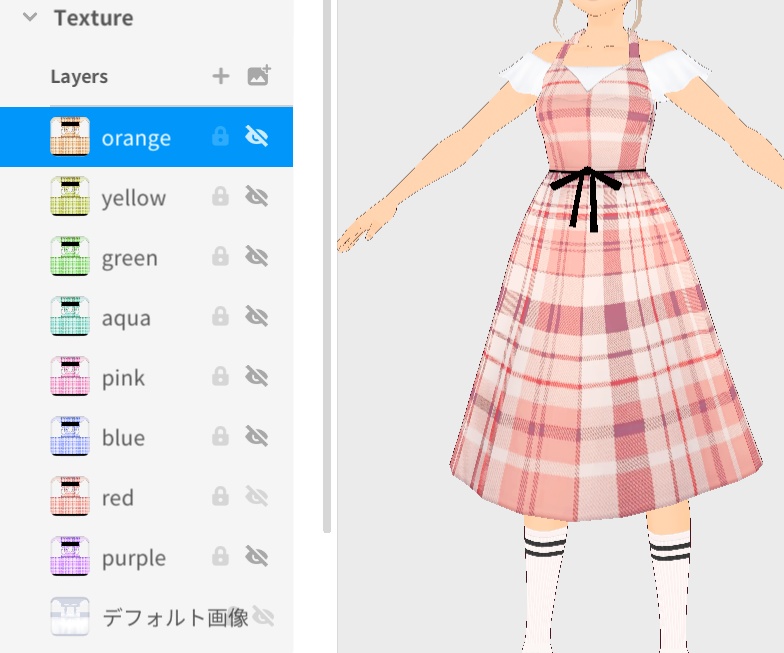This screenshot has height=653, width=784.
Task: Toggle visibility of purple layer
Action: (256, 556)
